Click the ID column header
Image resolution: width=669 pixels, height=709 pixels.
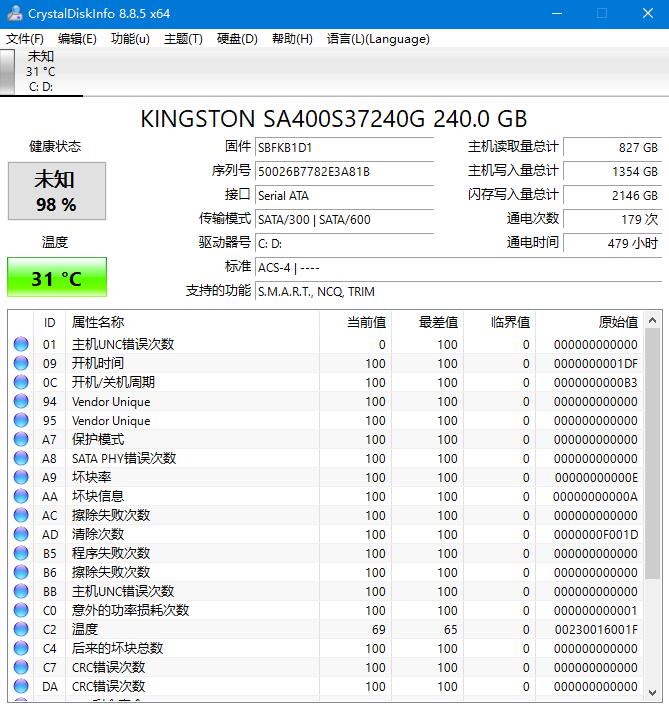[x=50, y=322]
